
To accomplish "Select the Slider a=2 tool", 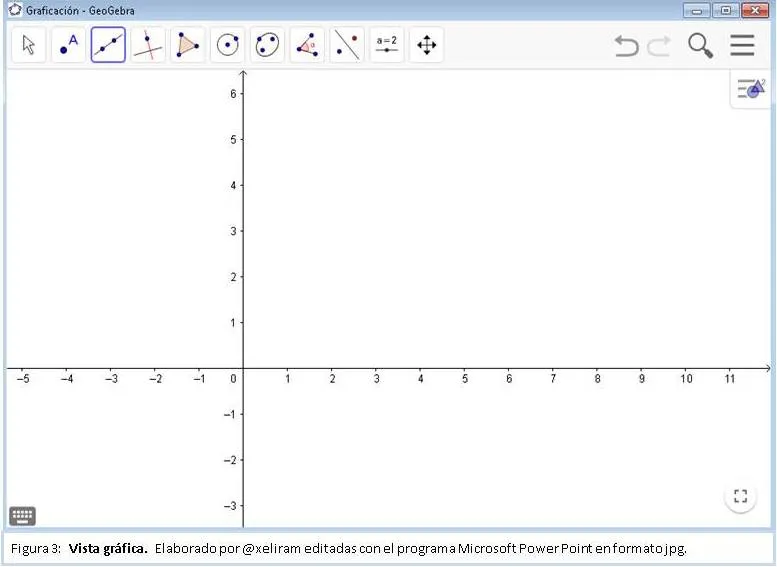I will (x=387, y=45).
